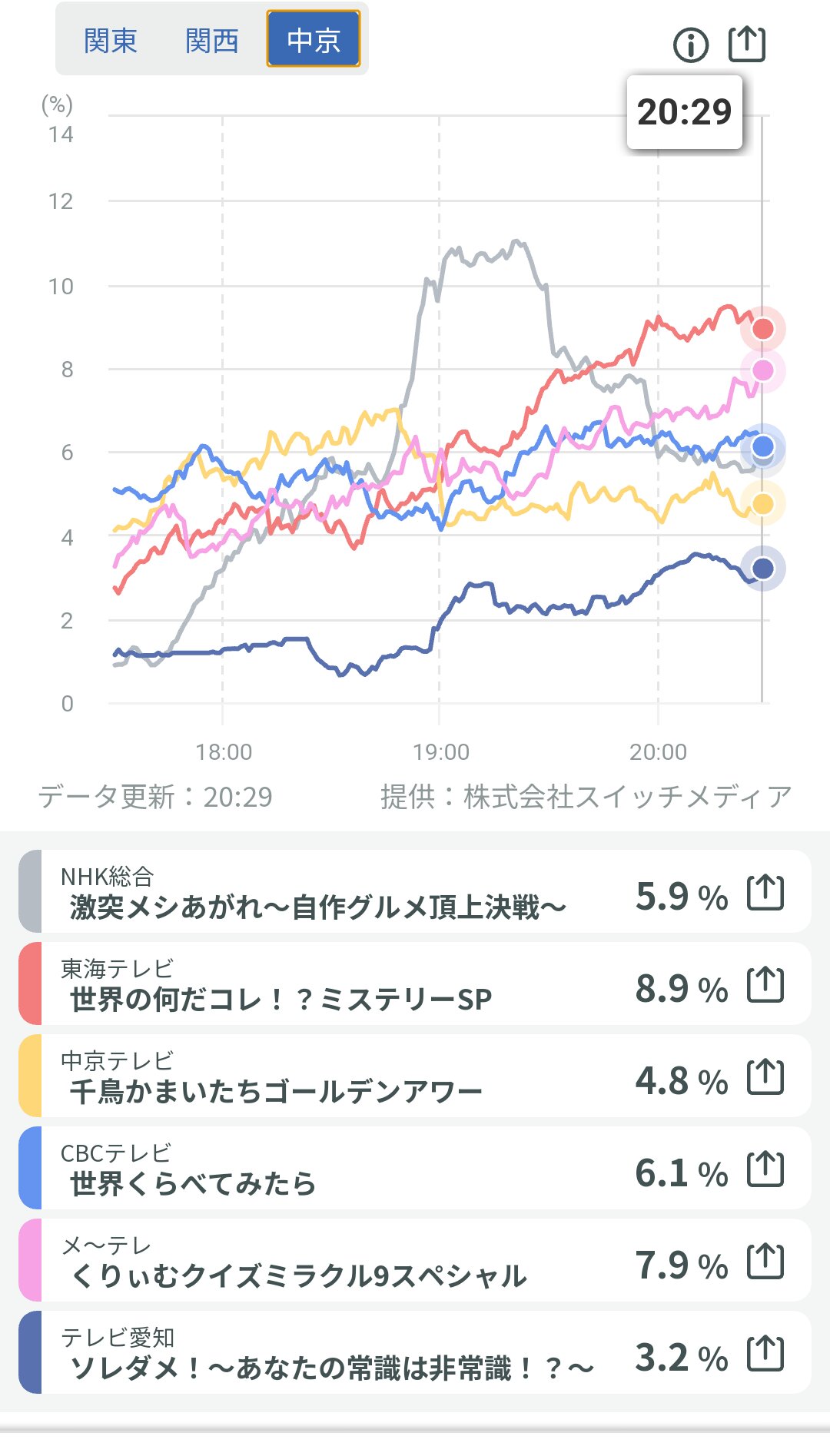Click the 20:29 time tooltip marker
This screenshot has height=1456, width=830.
pyautogui.click(x=684, y=112)
